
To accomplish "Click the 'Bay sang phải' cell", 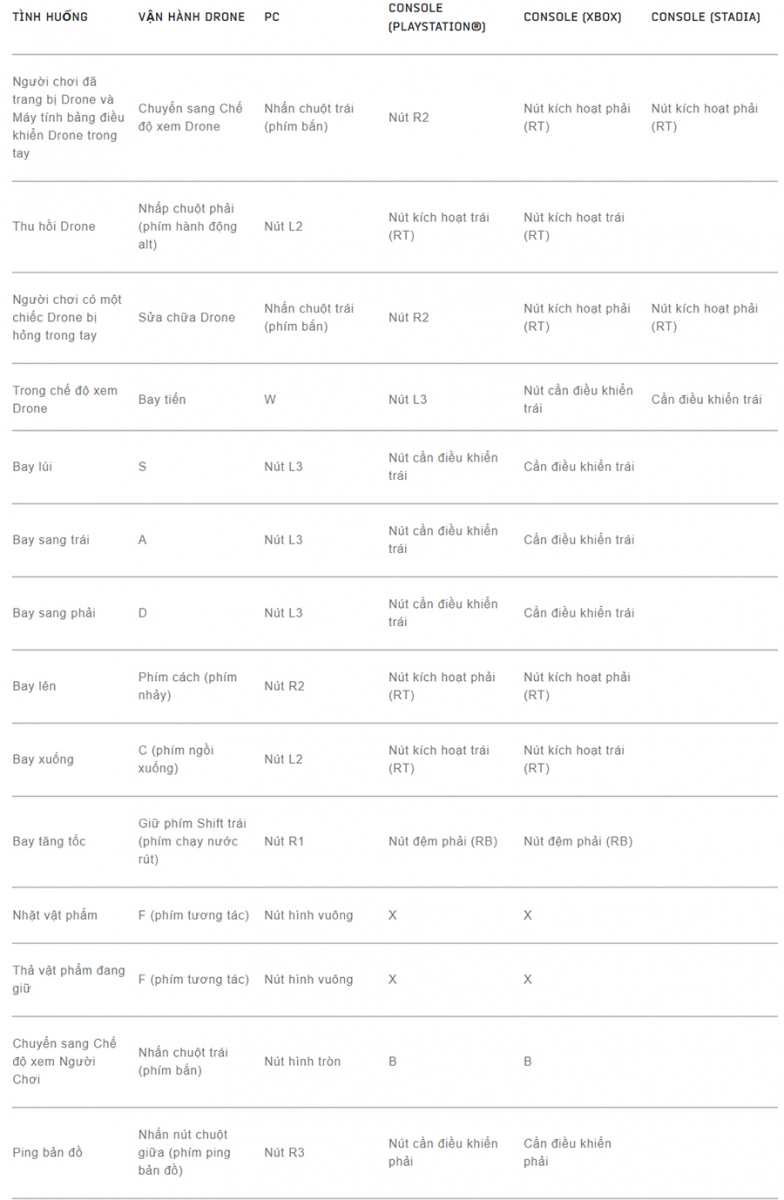I will point(54,613).
